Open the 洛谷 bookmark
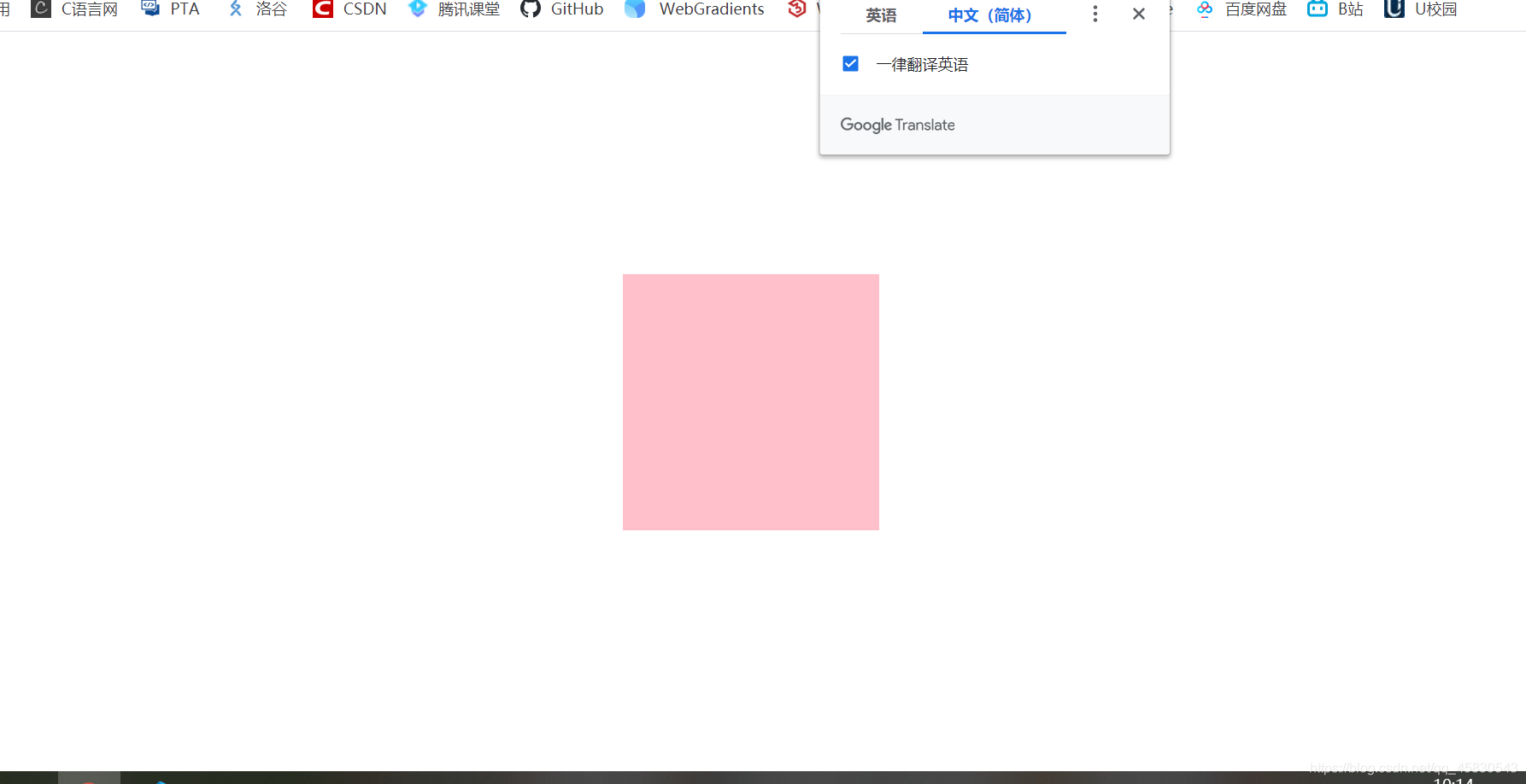This screenshot has height=784, width=1526. (256, 9)
